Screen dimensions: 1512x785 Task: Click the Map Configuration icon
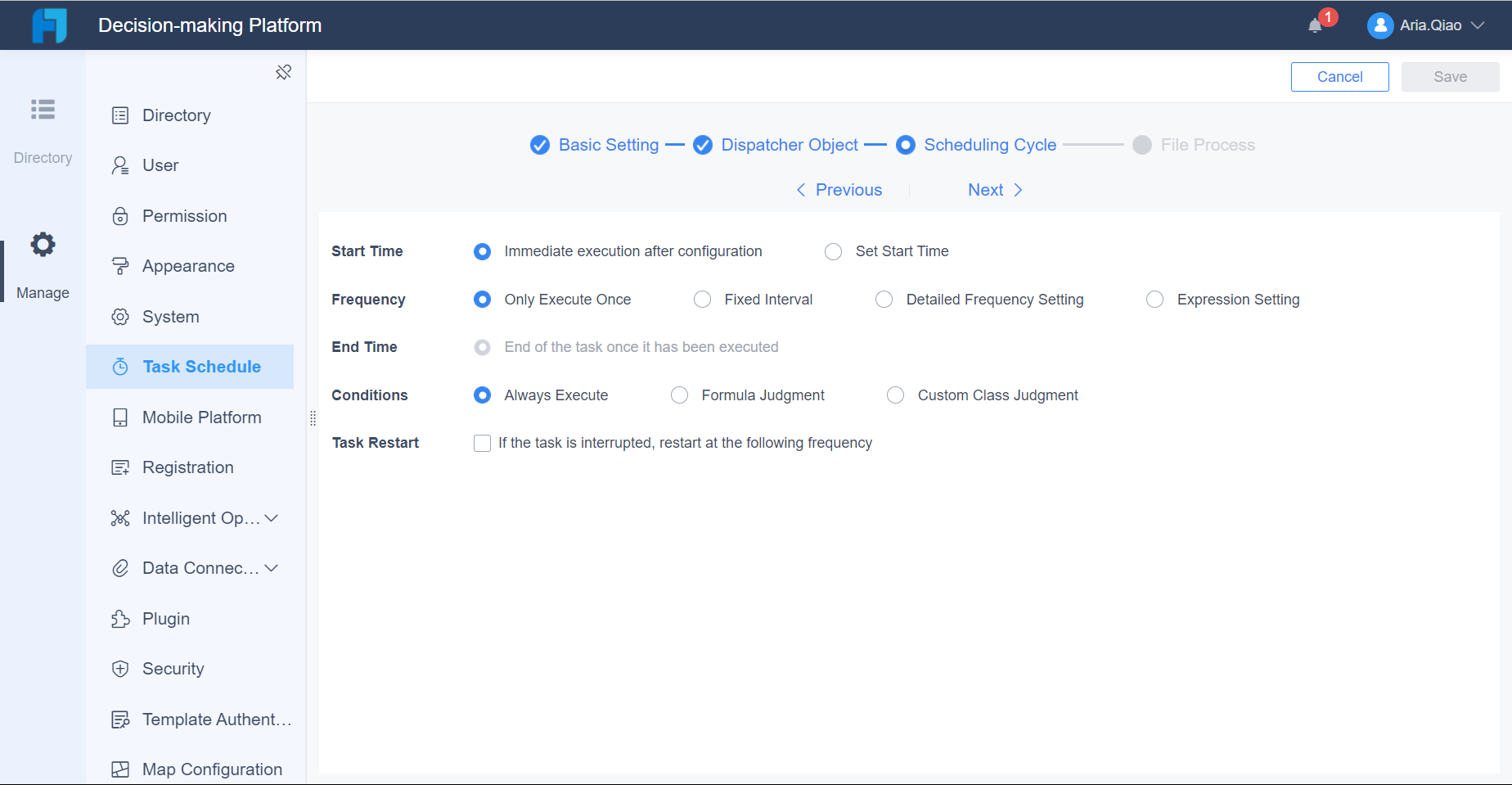pos(120,769)
